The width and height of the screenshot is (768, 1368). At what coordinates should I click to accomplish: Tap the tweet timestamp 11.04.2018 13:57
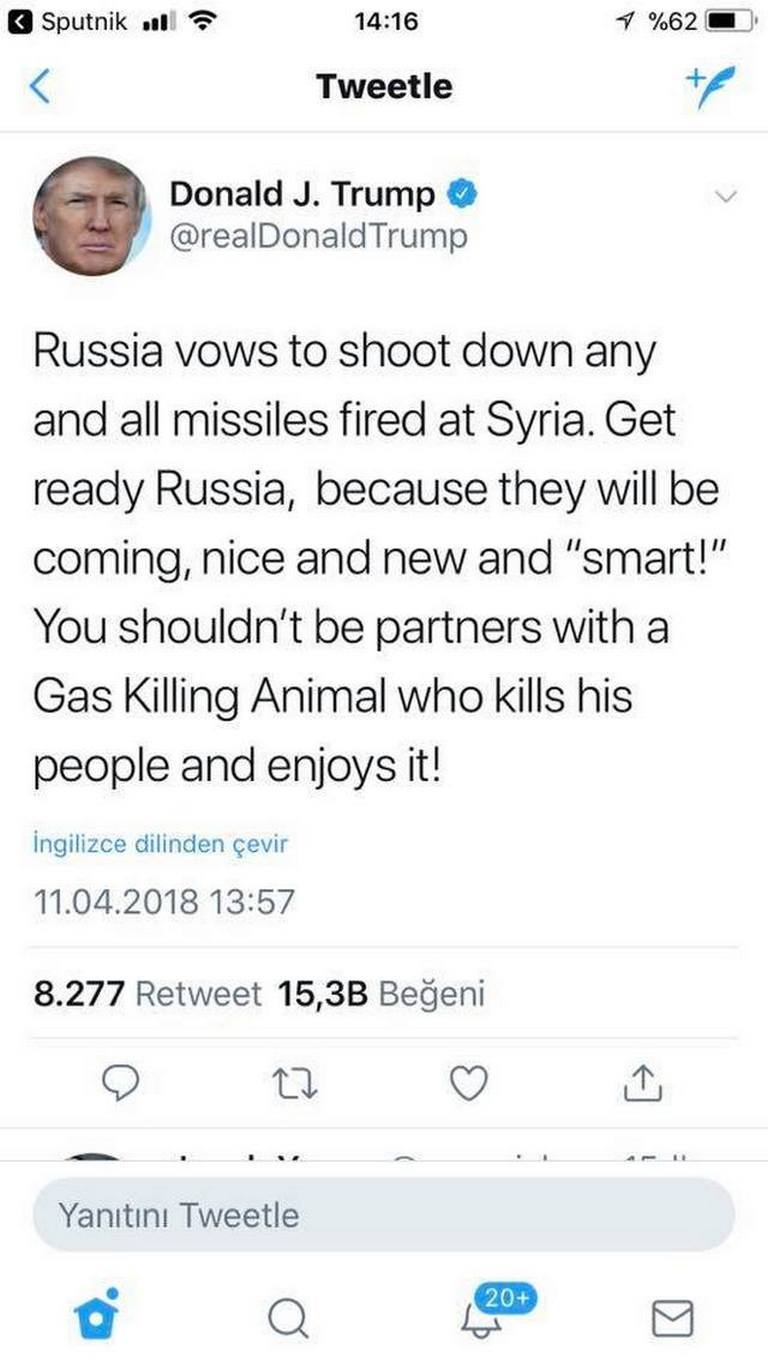(x=164, y=902)
